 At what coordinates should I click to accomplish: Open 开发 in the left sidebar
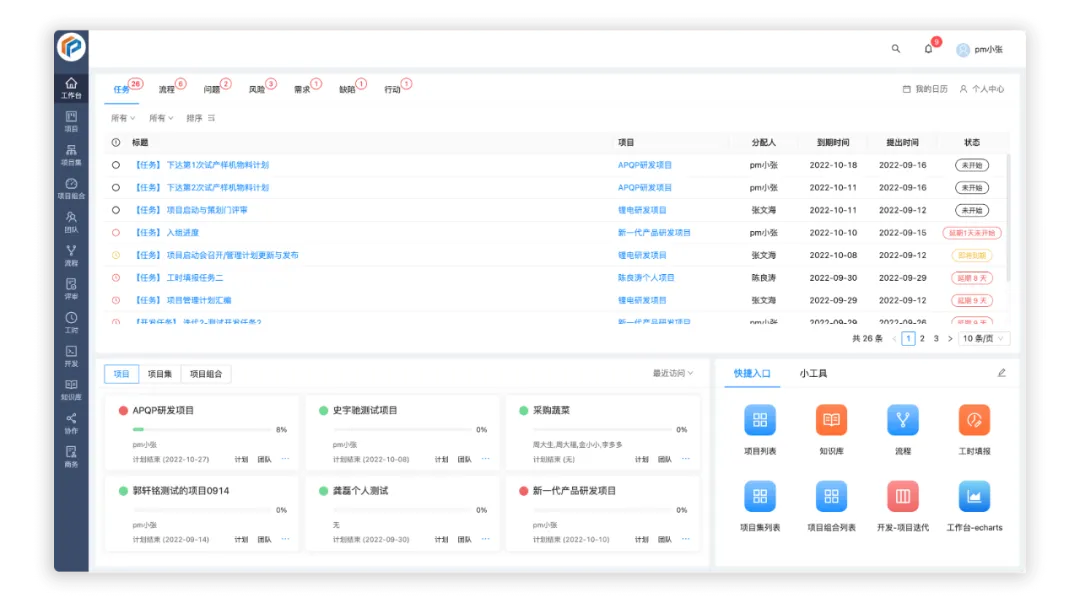[71, 356]
